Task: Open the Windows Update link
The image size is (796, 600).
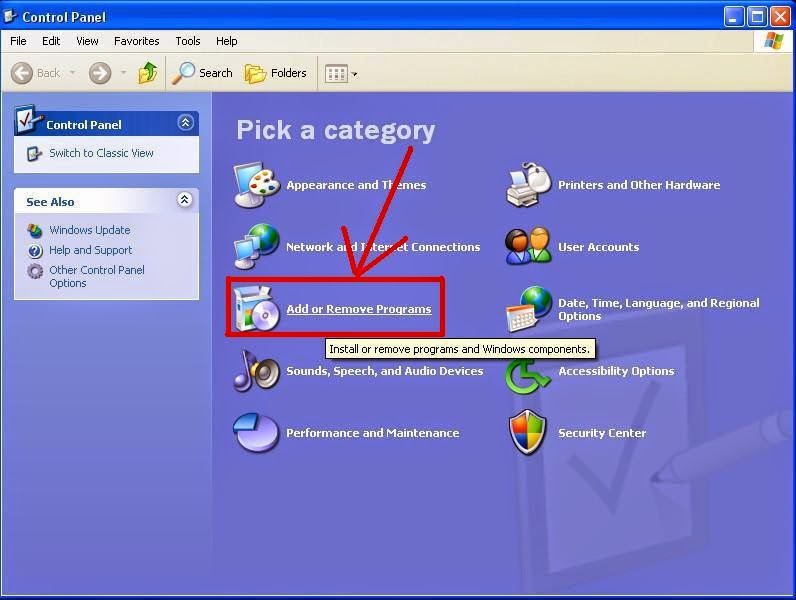Action: click(89, 230)
